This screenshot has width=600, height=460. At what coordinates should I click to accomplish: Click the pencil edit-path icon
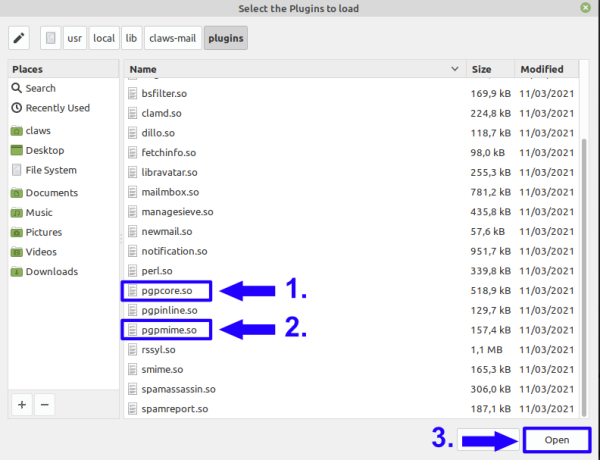[18, 39]
